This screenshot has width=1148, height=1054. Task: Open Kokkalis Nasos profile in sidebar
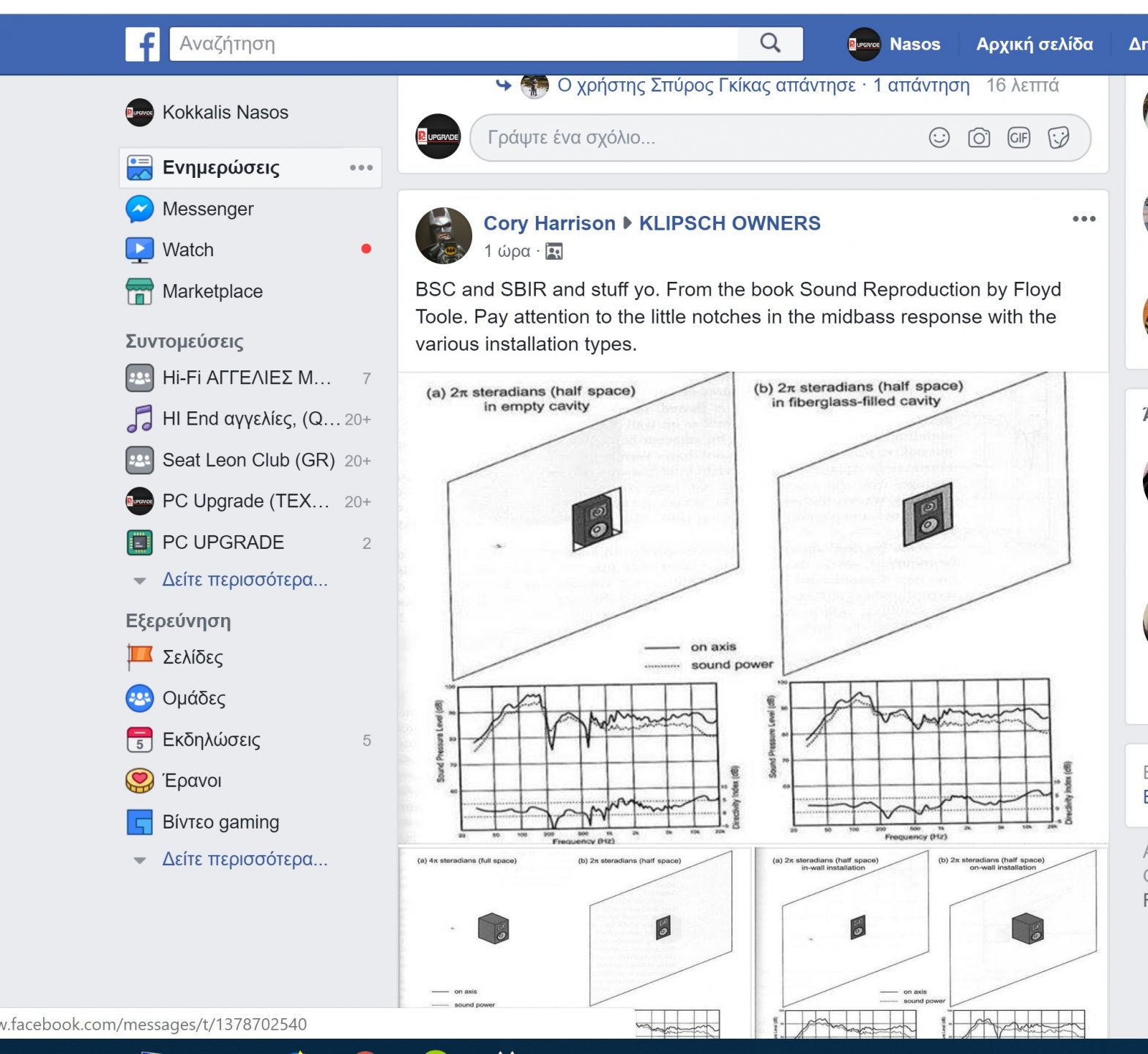coord(225,113)
